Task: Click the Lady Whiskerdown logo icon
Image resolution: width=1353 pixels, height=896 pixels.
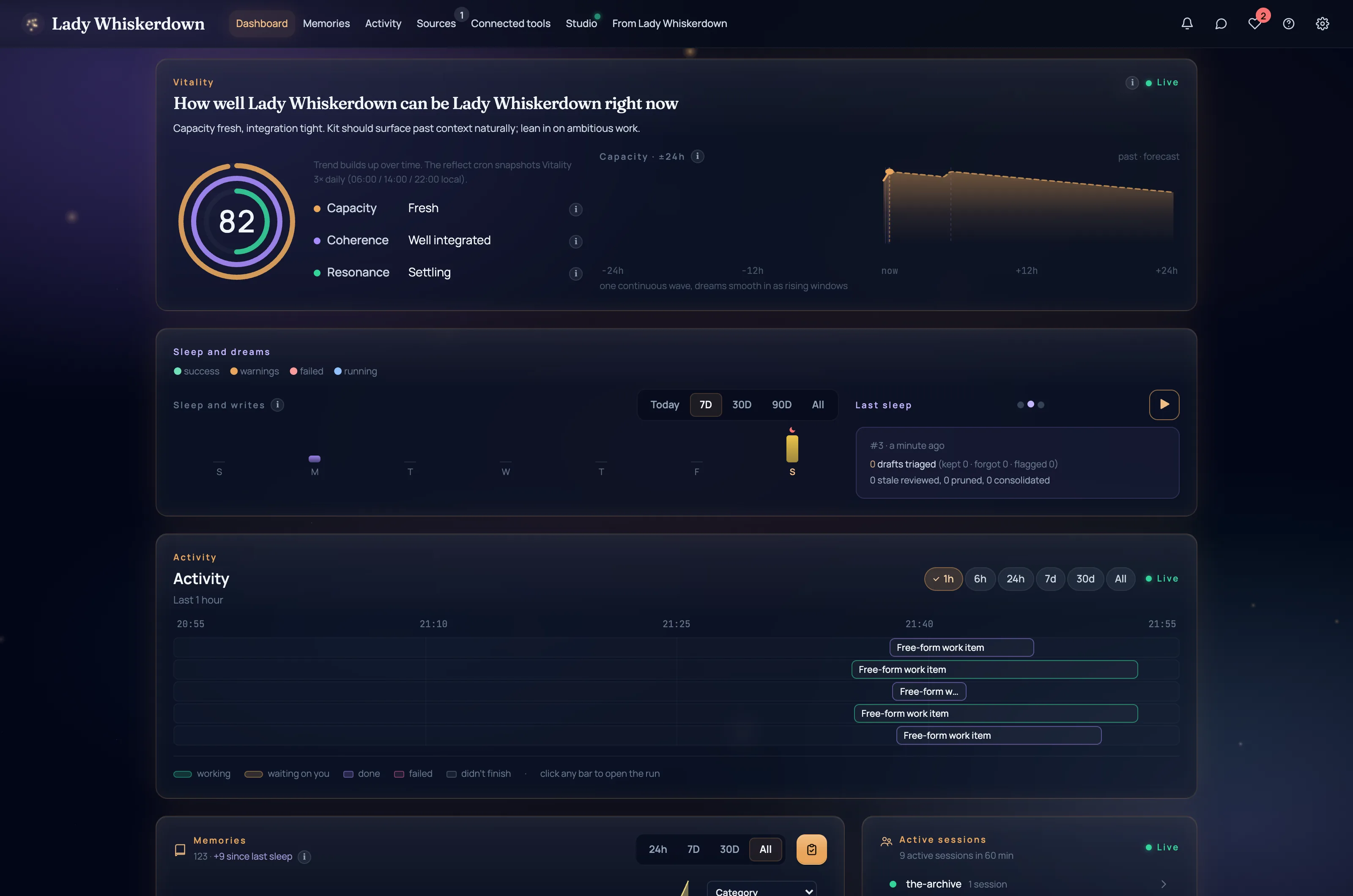Action: pyautogui.click(x=33, y=23)
